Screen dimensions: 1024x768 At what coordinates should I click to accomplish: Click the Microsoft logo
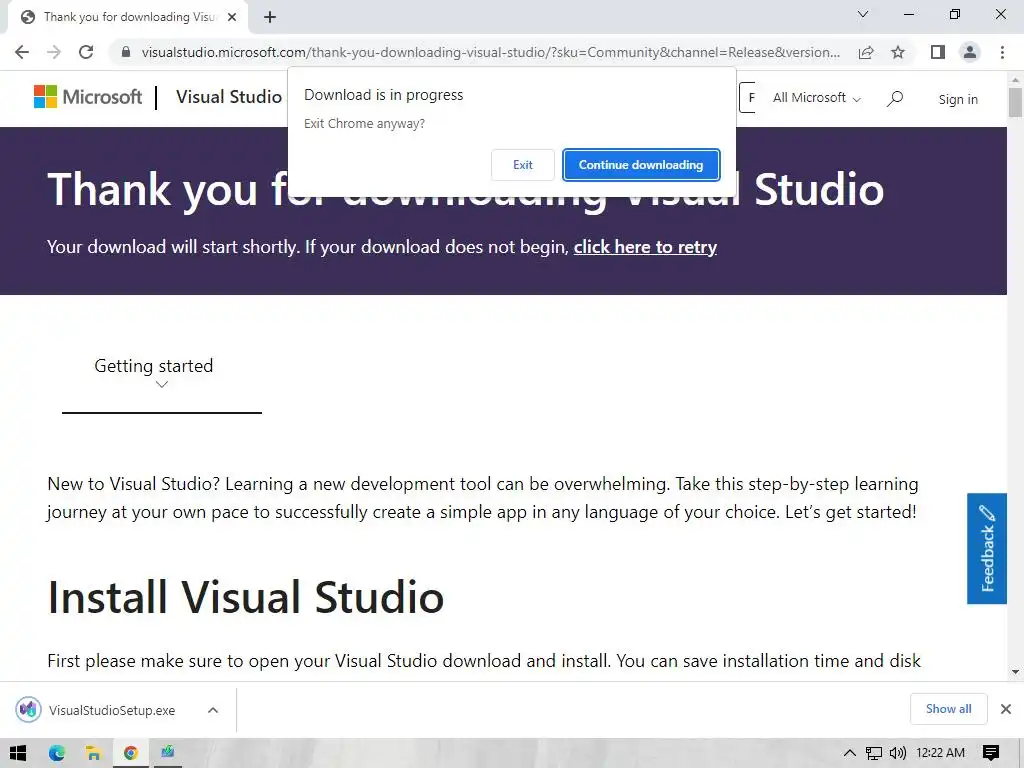pyautogui.click(x=88, y=97)
